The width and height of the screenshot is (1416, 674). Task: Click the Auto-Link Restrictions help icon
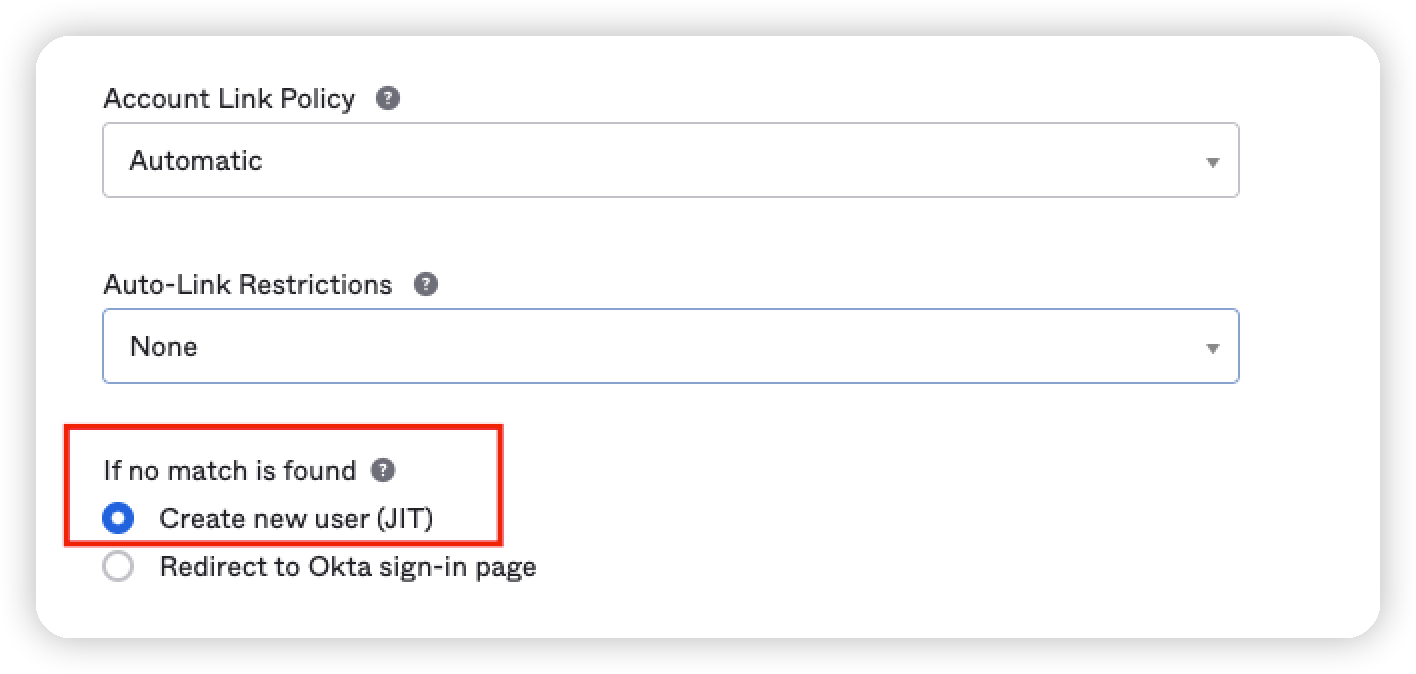426,285
